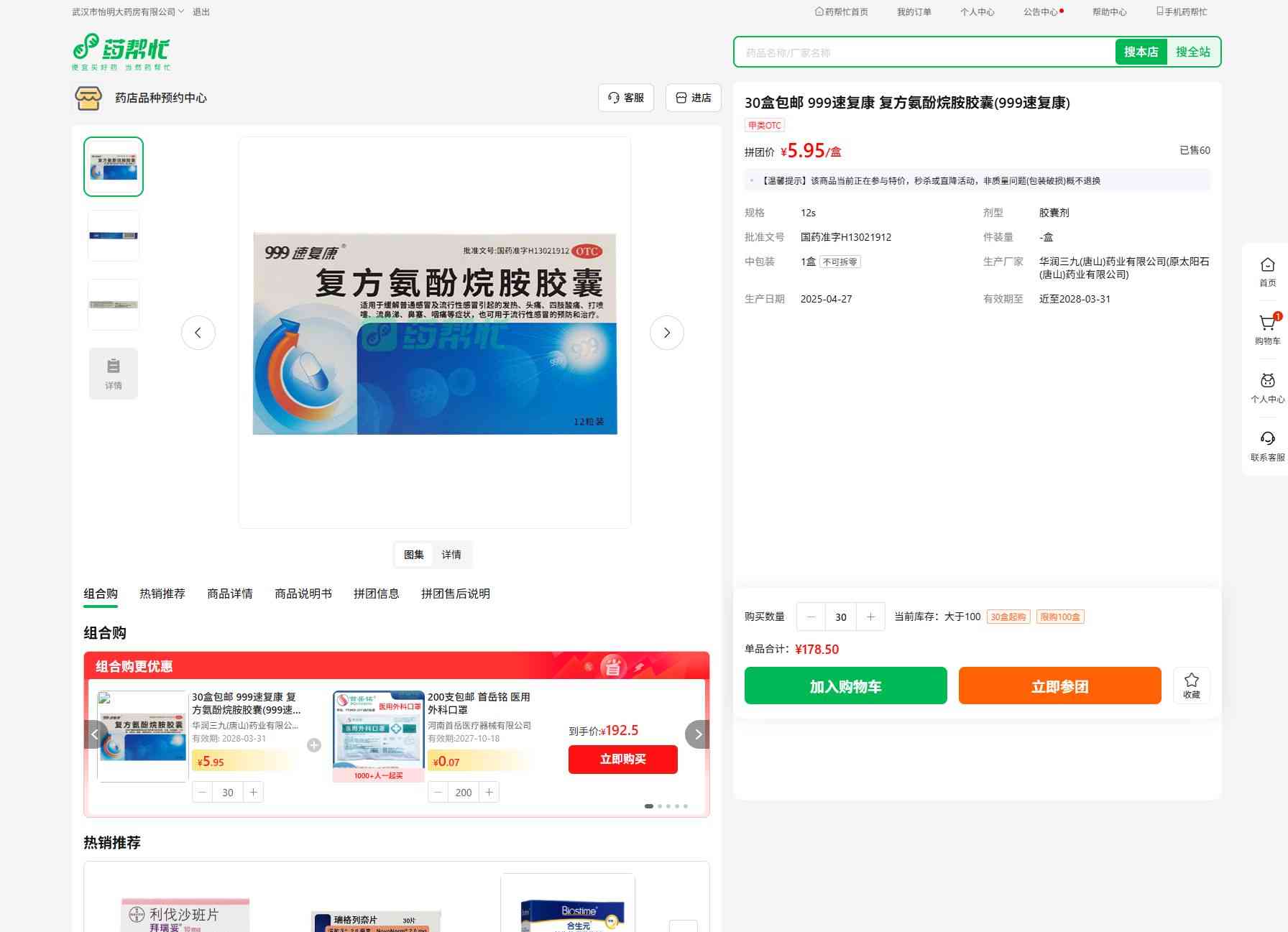
Task: Click the green 加入购物车 button
Action: pyautogui.click(x=845, y=686)
